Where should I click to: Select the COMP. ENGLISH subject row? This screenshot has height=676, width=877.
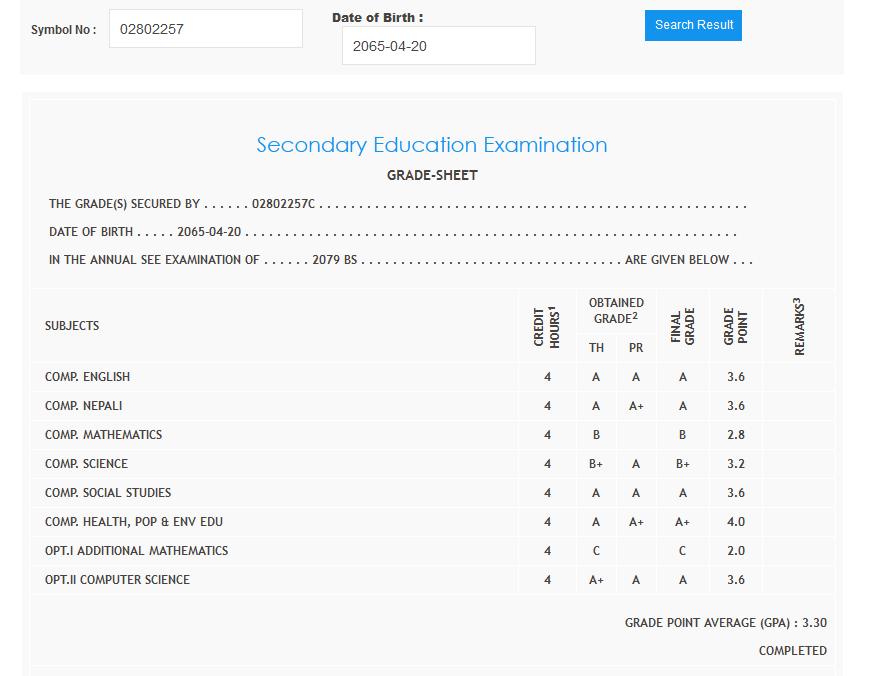(88, 377)
